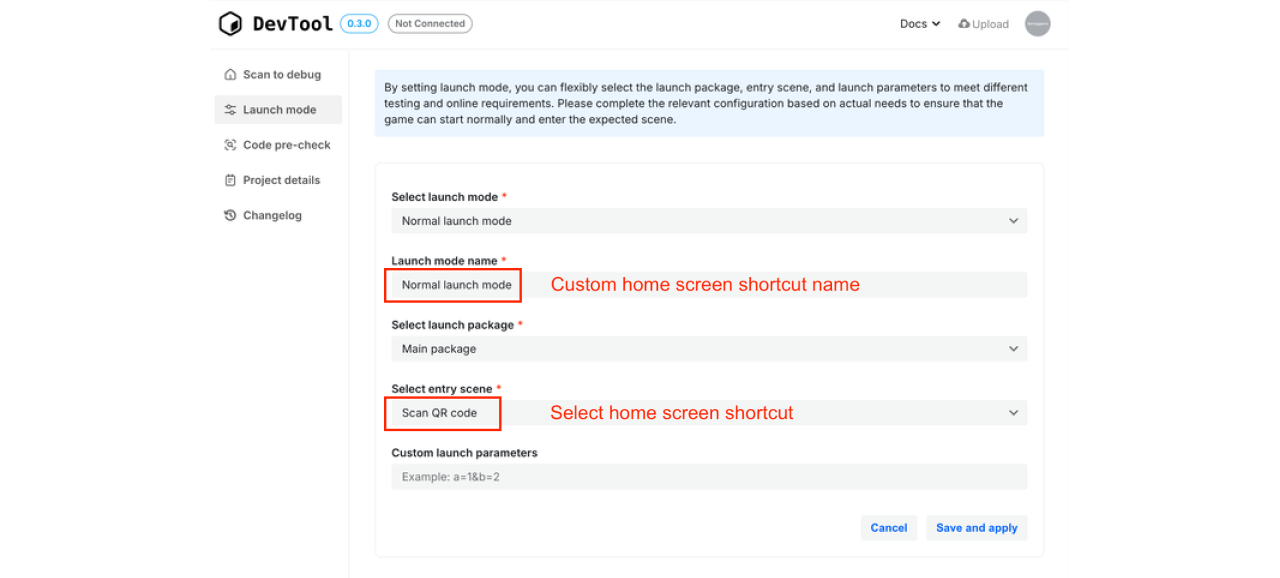Expand the Select launch package dropdown
The width and height of the screenshot is (1280, 578).
pyautogui.click(x=708, y=349)
